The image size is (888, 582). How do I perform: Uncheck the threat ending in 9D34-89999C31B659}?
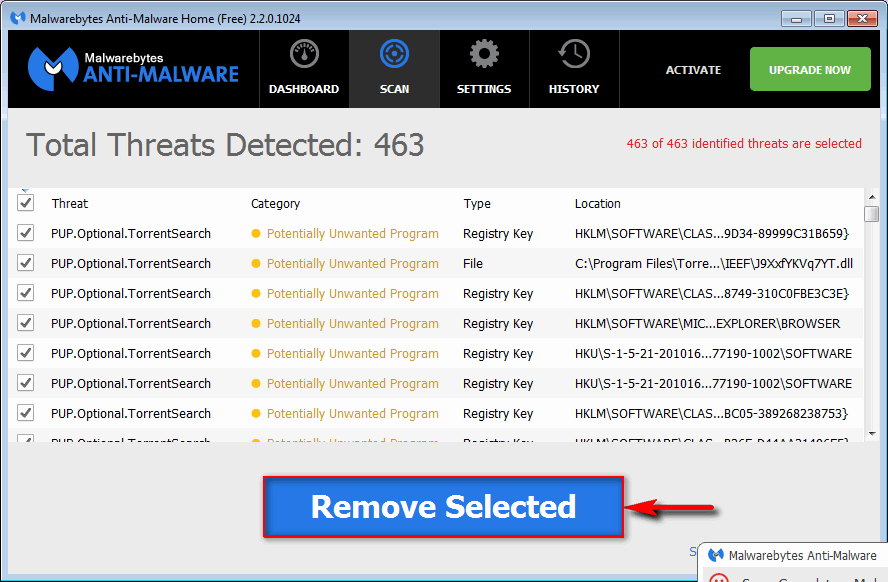[x=25, y=233]
